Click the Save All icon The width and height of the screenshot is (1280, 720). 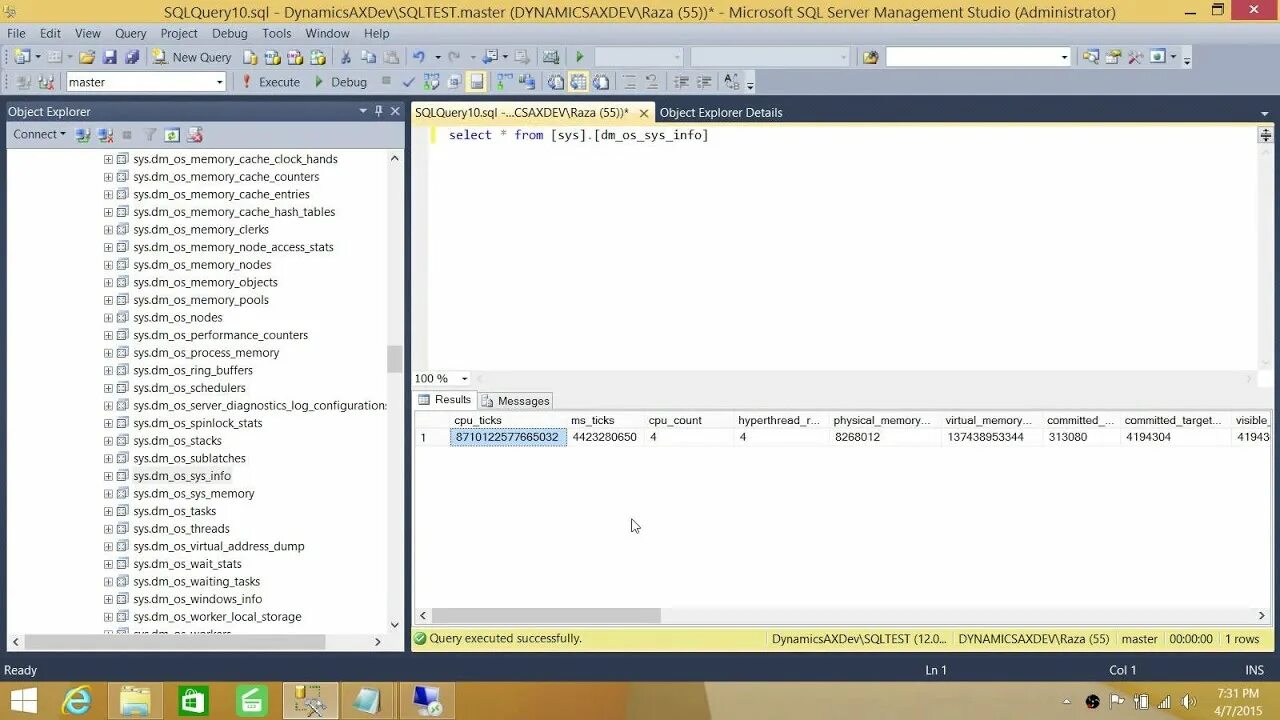point(132,57)
